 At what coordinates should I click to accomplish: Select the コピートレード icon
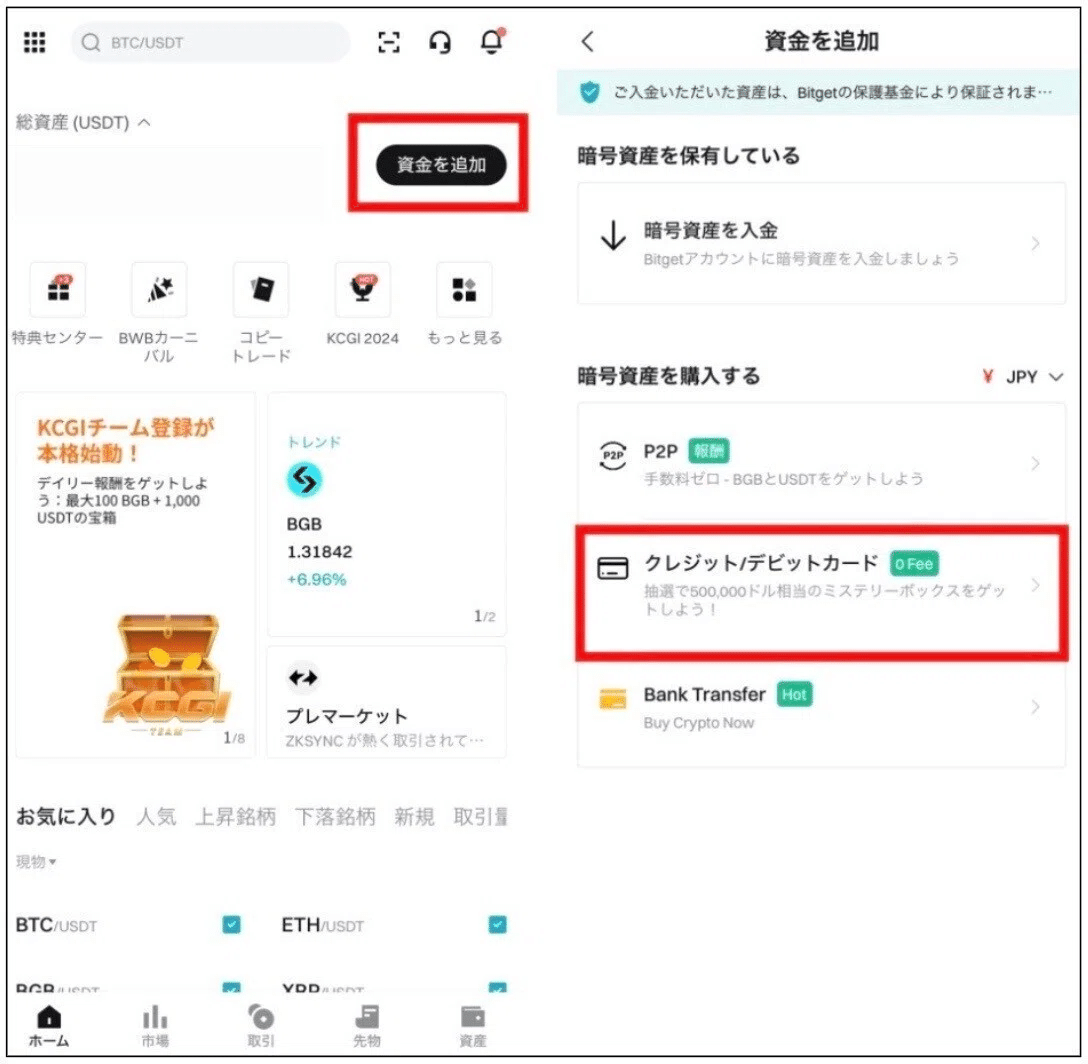[x=260, y=289]
